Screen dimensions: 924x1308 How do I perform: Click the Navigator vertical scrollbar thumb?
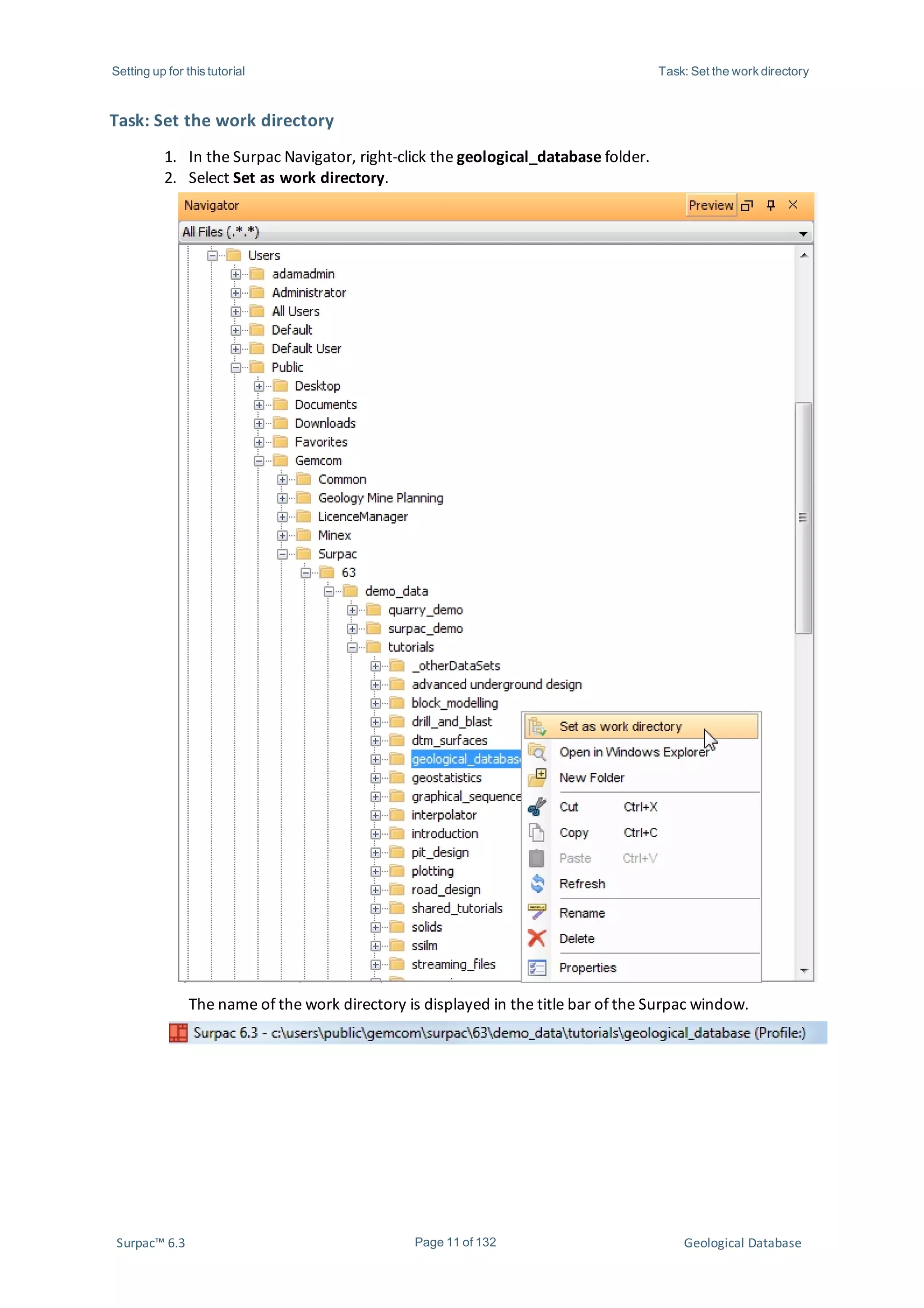(803, 517)
